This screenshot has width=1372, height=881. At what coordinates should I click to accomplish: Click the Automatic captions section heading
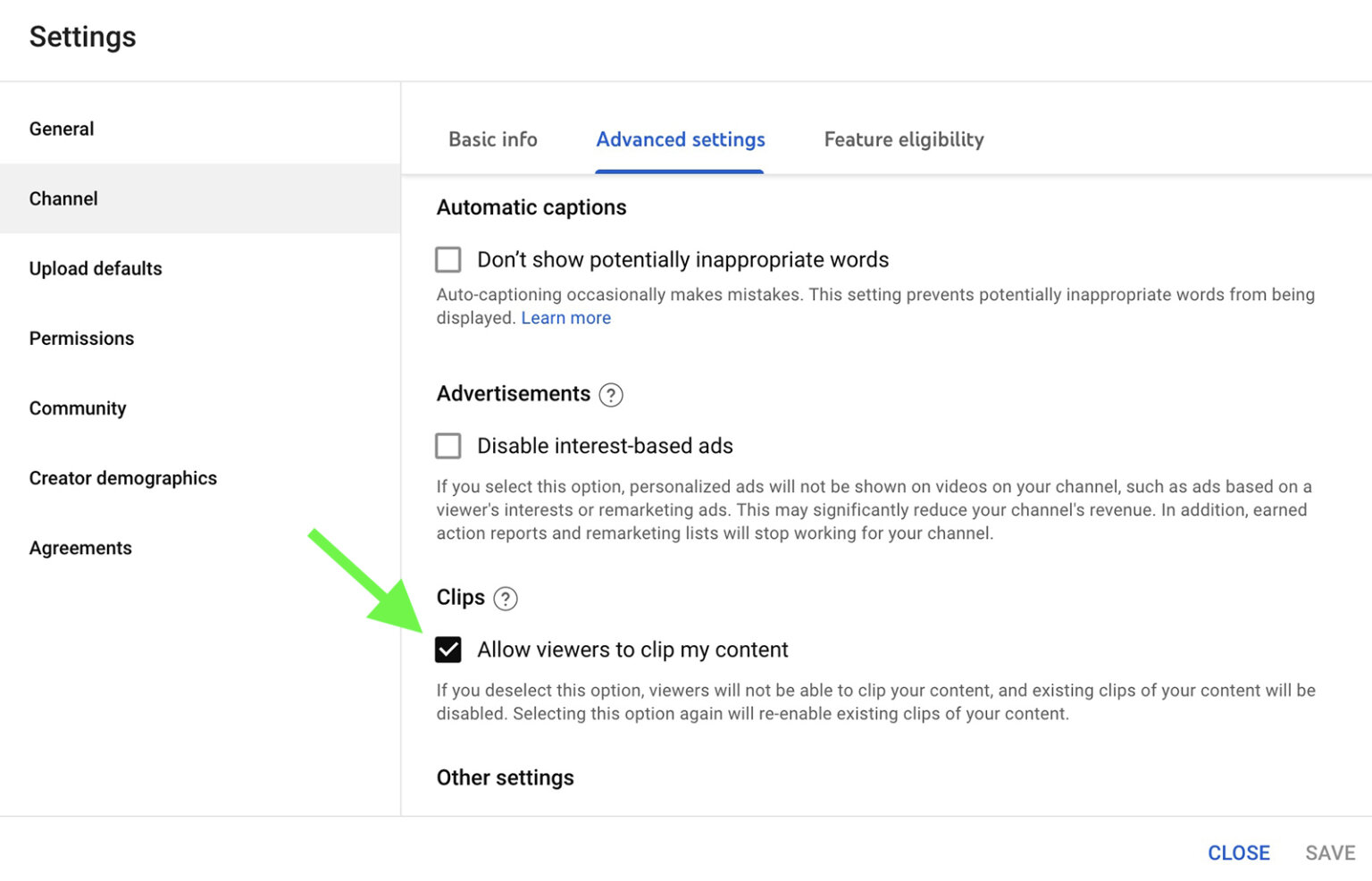pos(531,206)
